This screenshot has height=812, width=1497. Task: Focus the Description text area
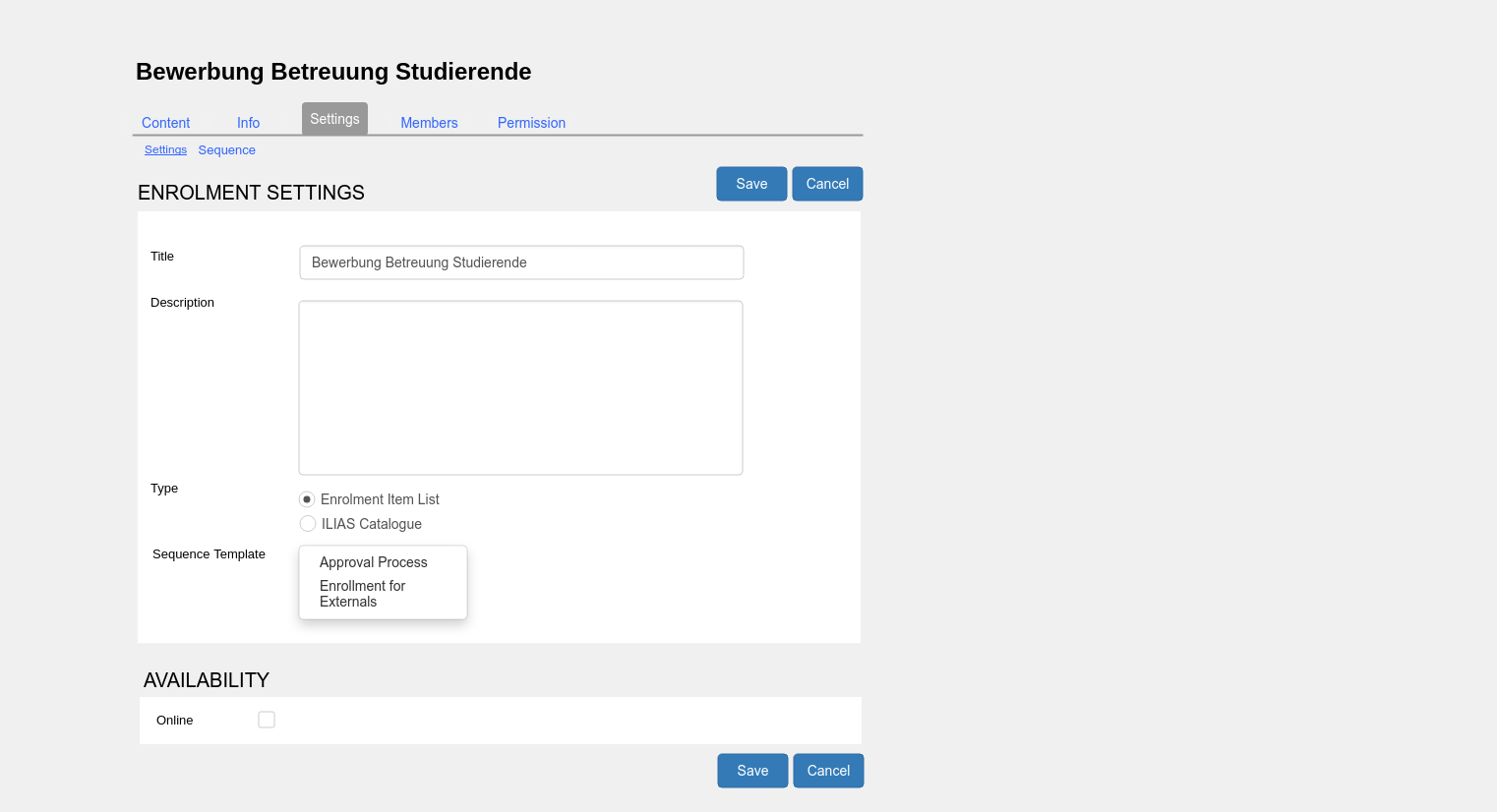[x=520, y=387]
